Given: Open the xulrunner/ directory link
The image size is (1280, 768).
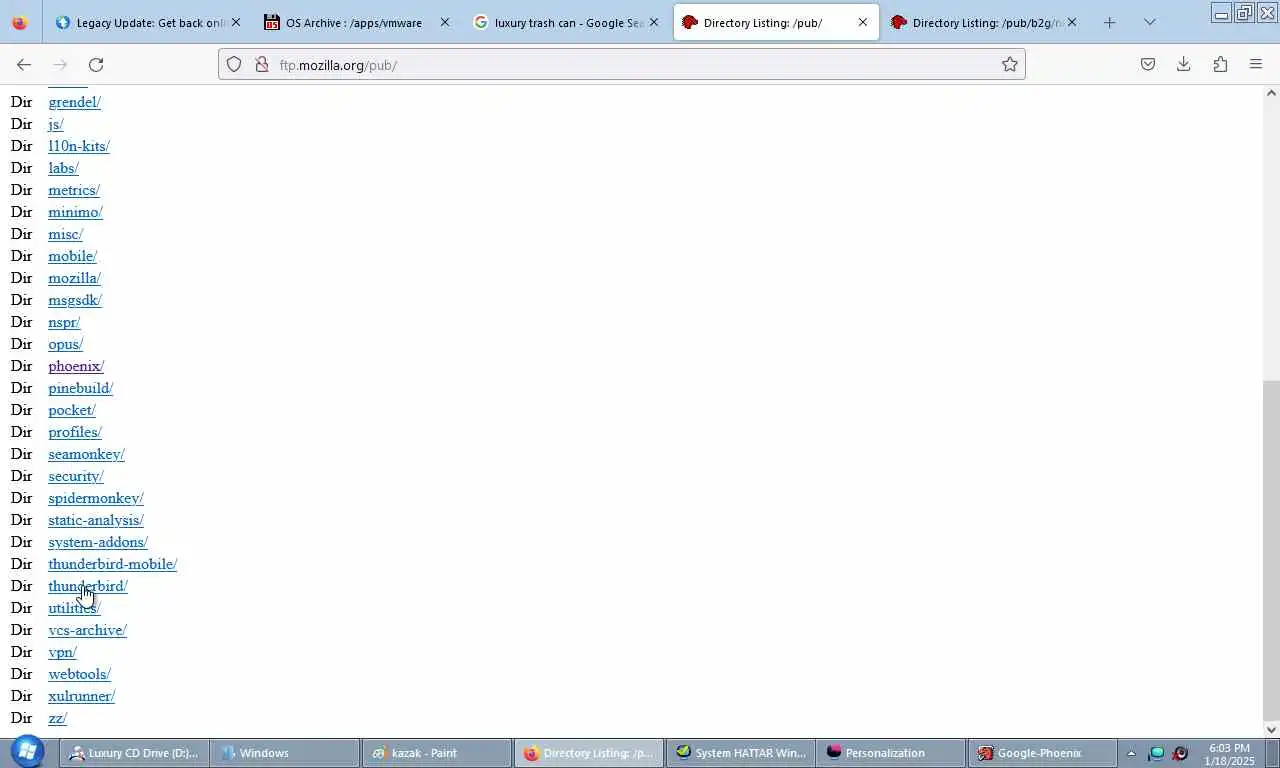Looking at the screenshot, I should pyautogui.click(x=81, y=696).
